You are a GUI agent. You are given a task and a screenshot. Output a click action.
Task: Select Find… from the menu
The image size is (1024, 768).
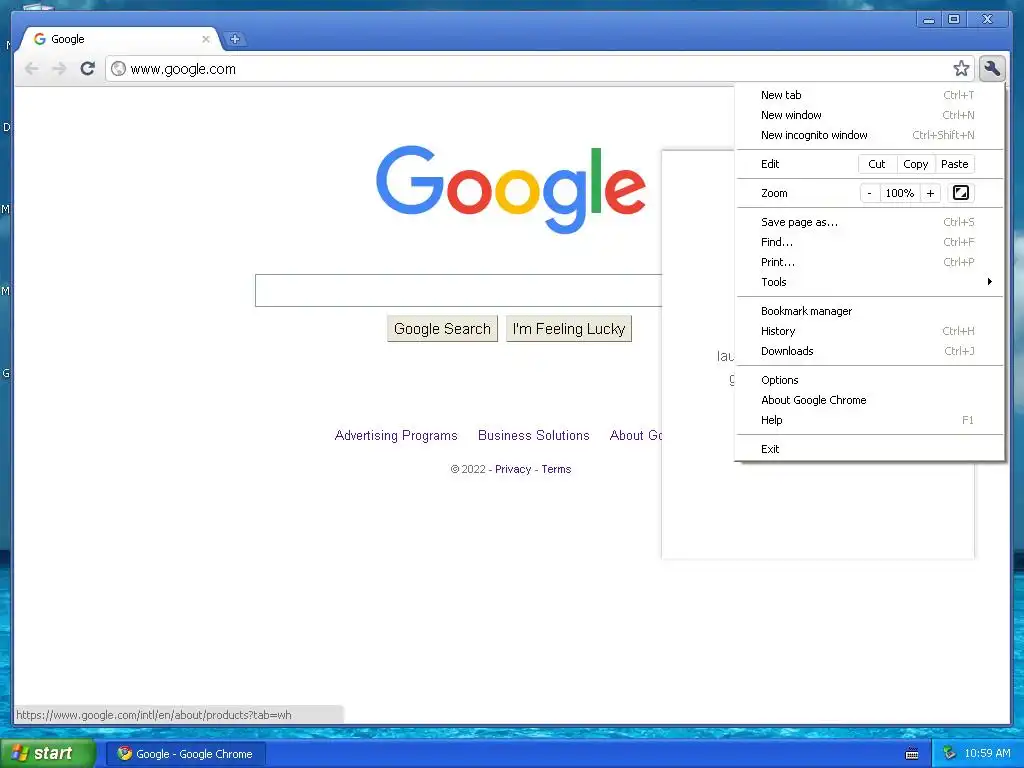tap(869, 242)
